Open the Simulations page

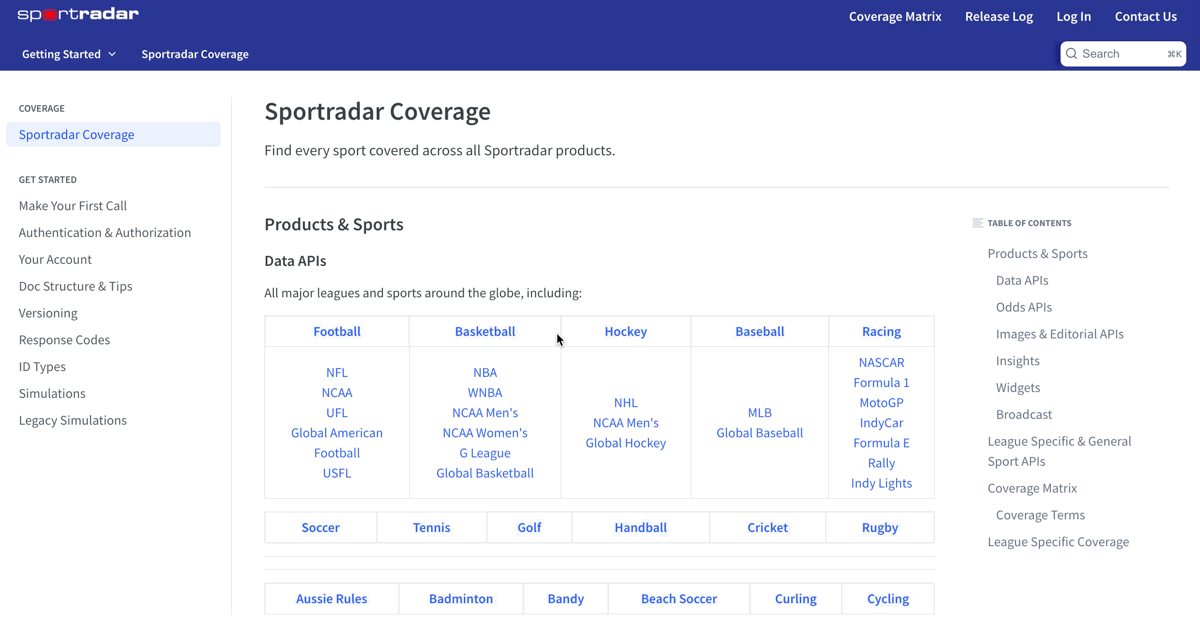[52, 393]
